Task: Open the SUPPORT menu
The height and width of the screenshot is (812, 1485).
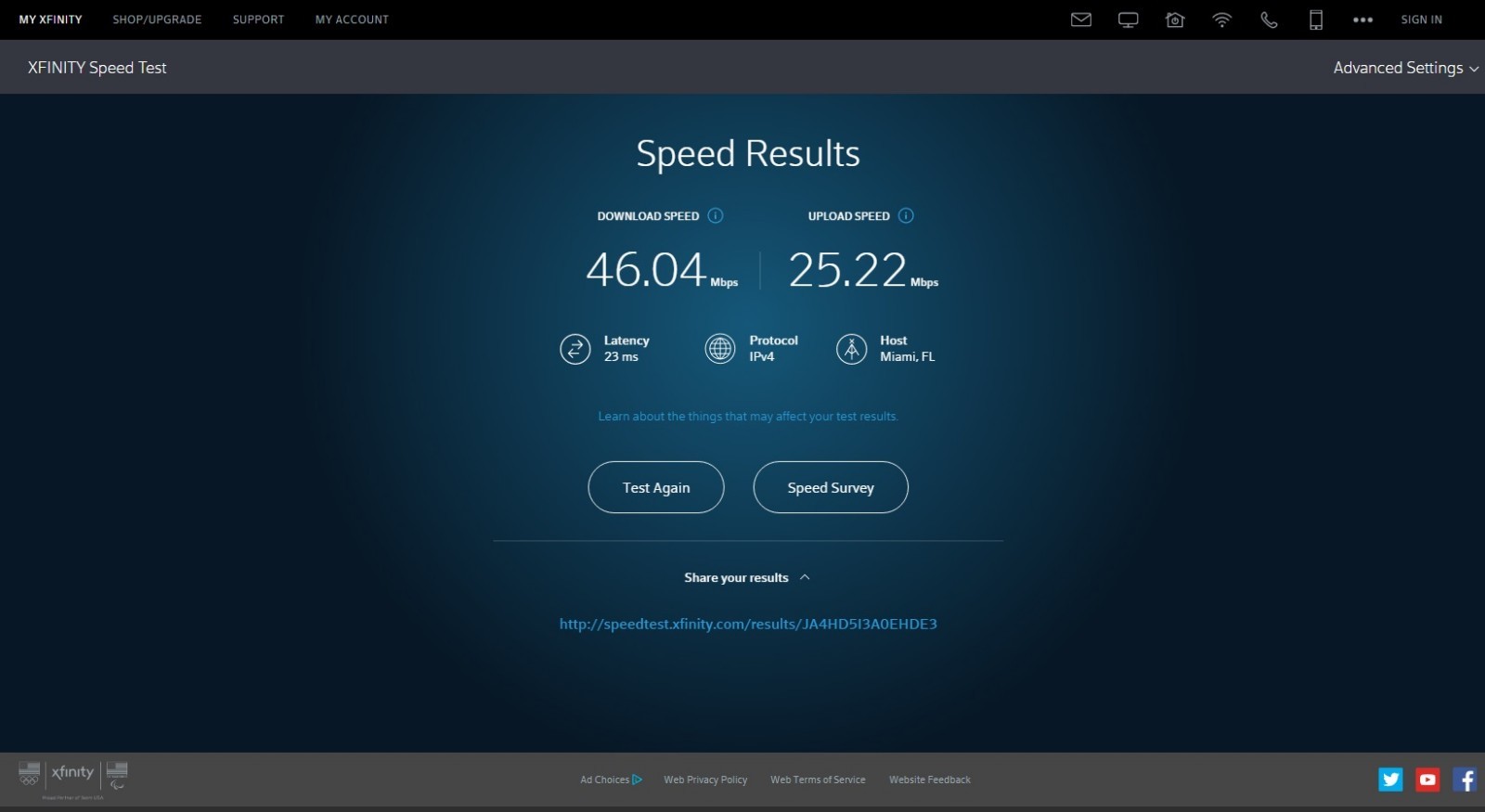Action: click(x=258, y=19)
